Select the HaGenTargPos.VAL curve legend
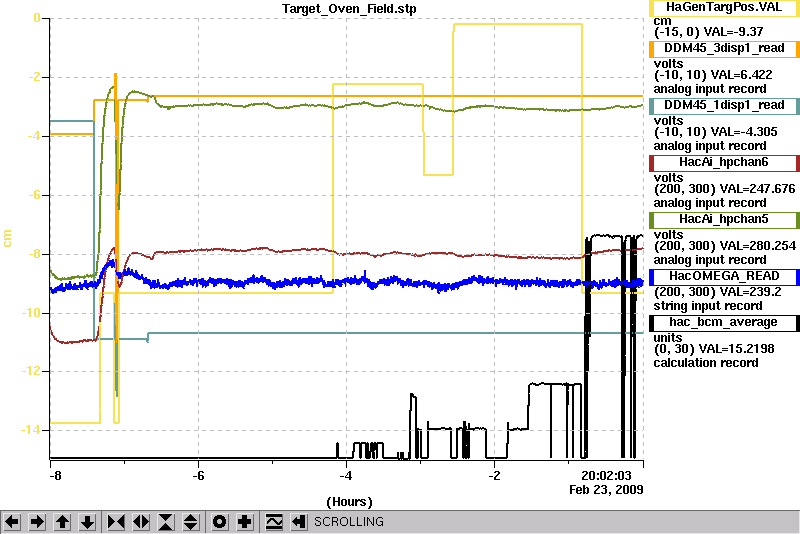 724,7
